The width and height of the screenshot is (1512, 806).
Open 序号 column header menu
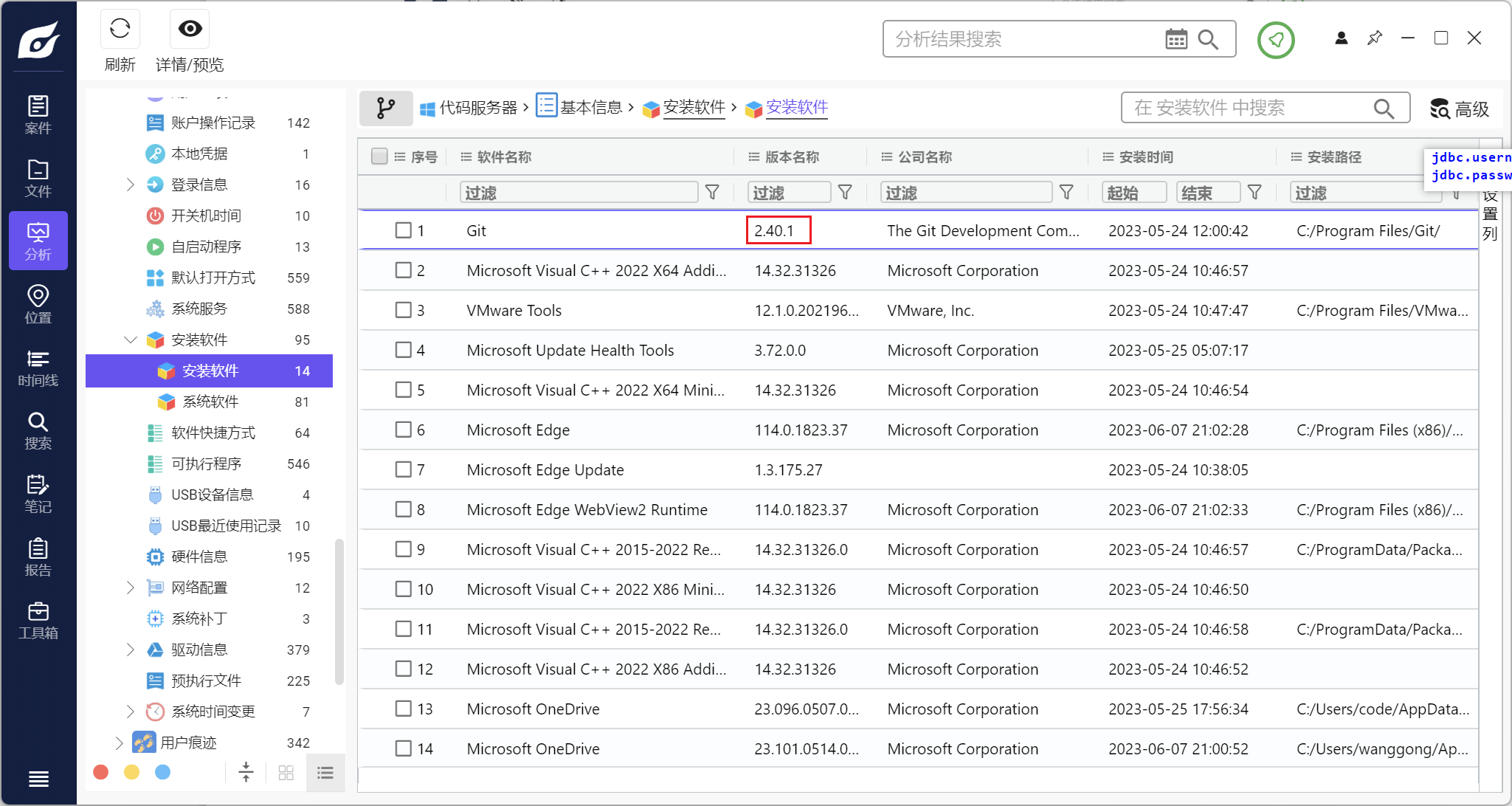(400, 156)
